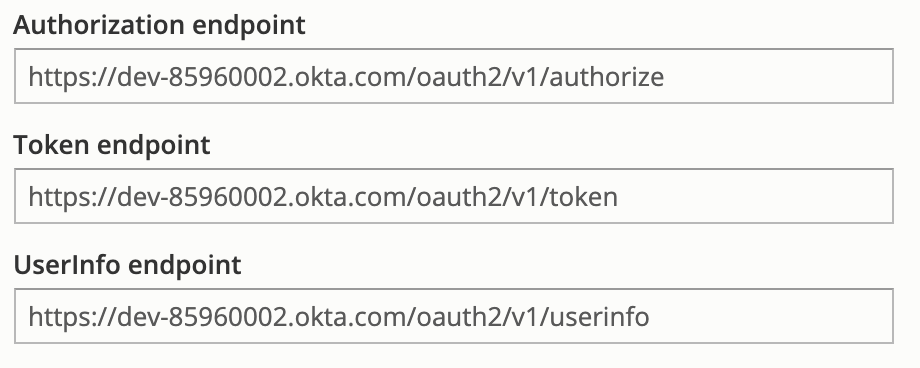Click 'okta.com' in the Token endpoint URL

pyautogui.click(x=349, y=197)
